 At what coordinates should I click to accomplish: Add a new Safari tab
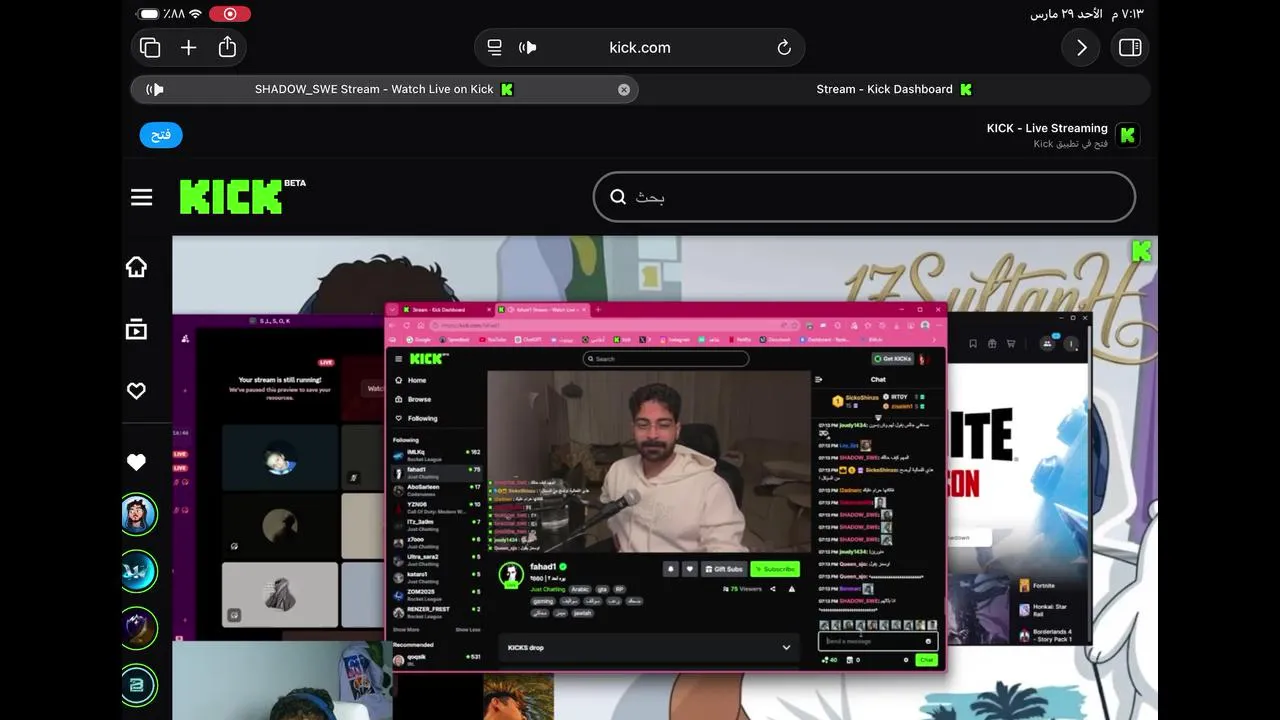[x=188, y=47]
